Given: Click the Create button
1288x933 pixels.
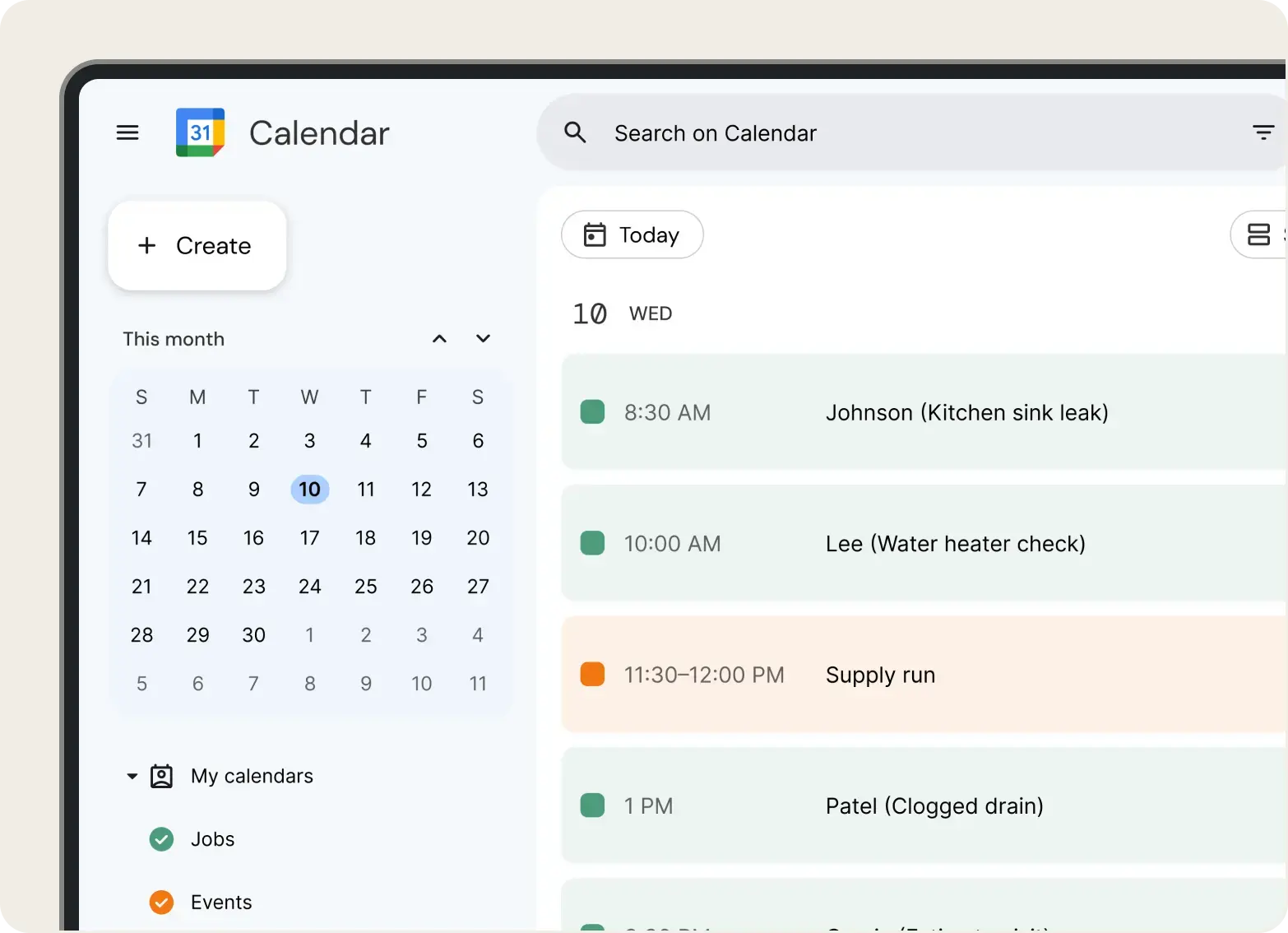Looking at the screenshot, I should pos(197,245).
